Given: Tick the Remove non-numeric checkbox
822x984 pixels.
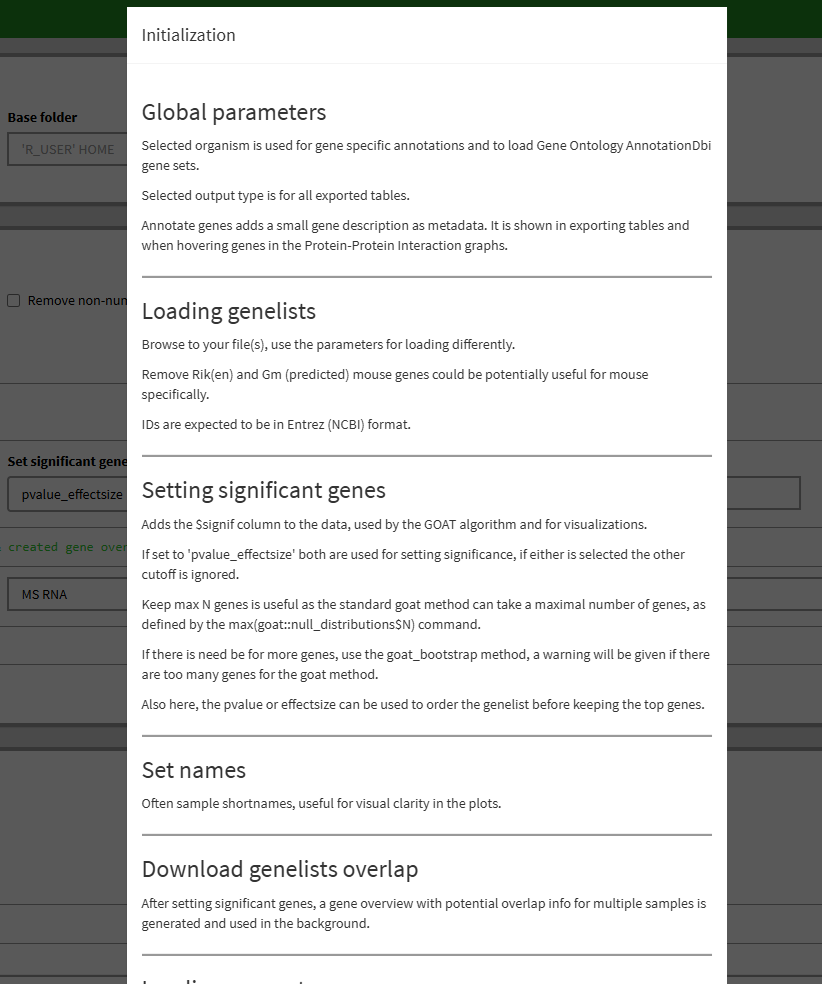Looking at the screenshot, I should pyautogui.click(x=14, y=300).
